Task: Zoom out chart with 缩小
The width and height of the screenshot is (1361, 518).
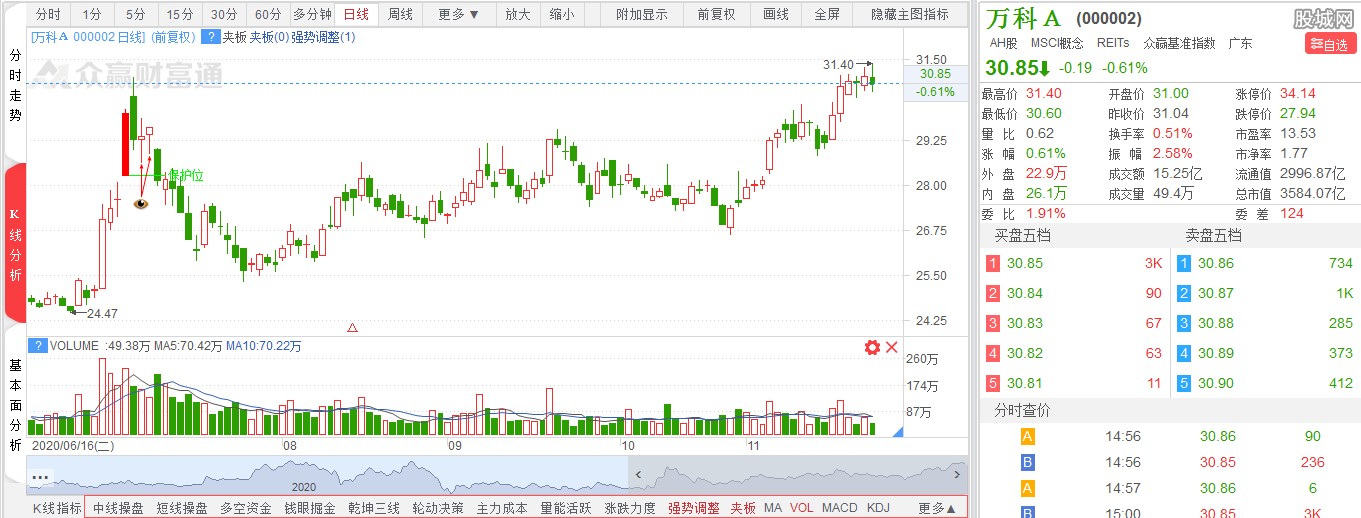Action: pyautogui.click(x=562, y=15)
